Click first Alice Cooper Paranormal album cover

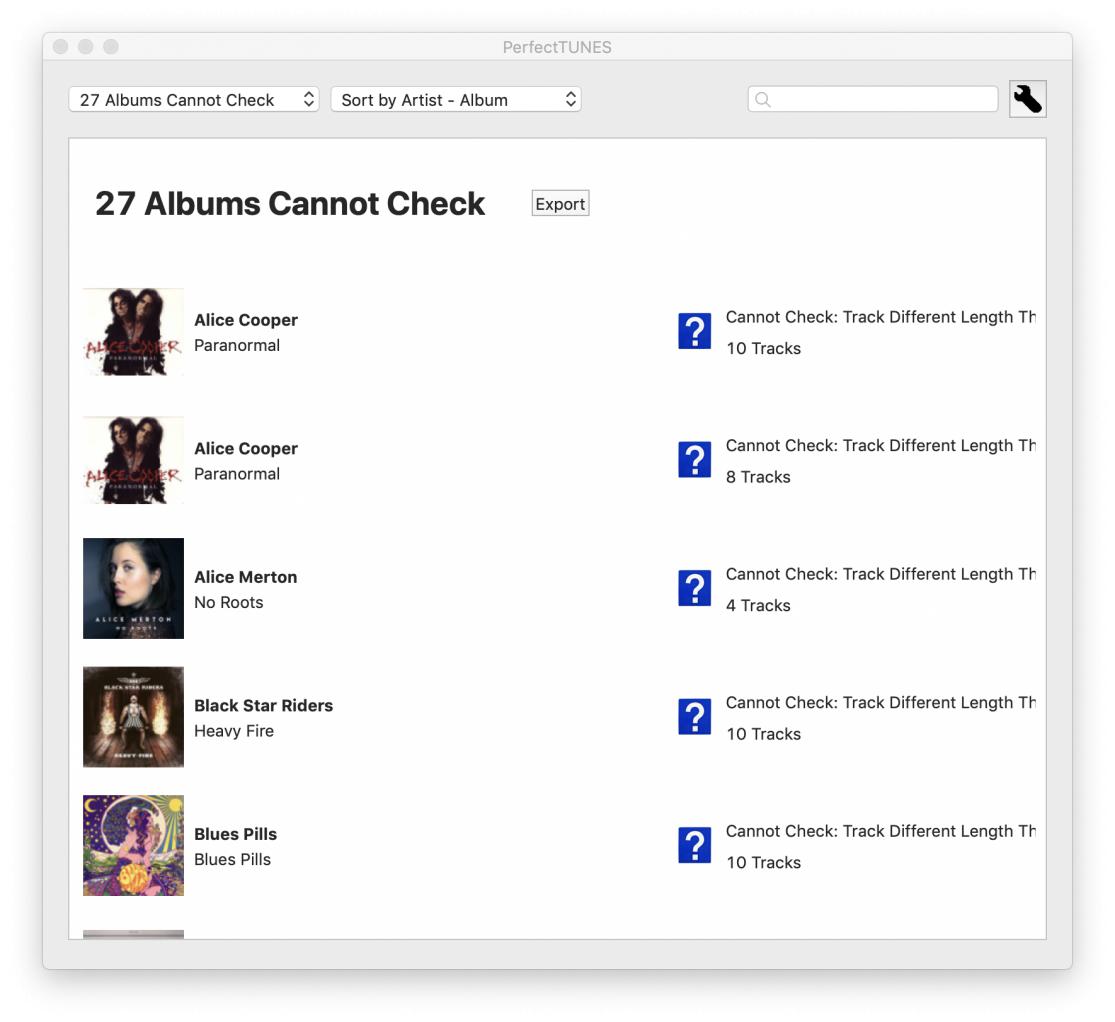click(x=133, y=332)
